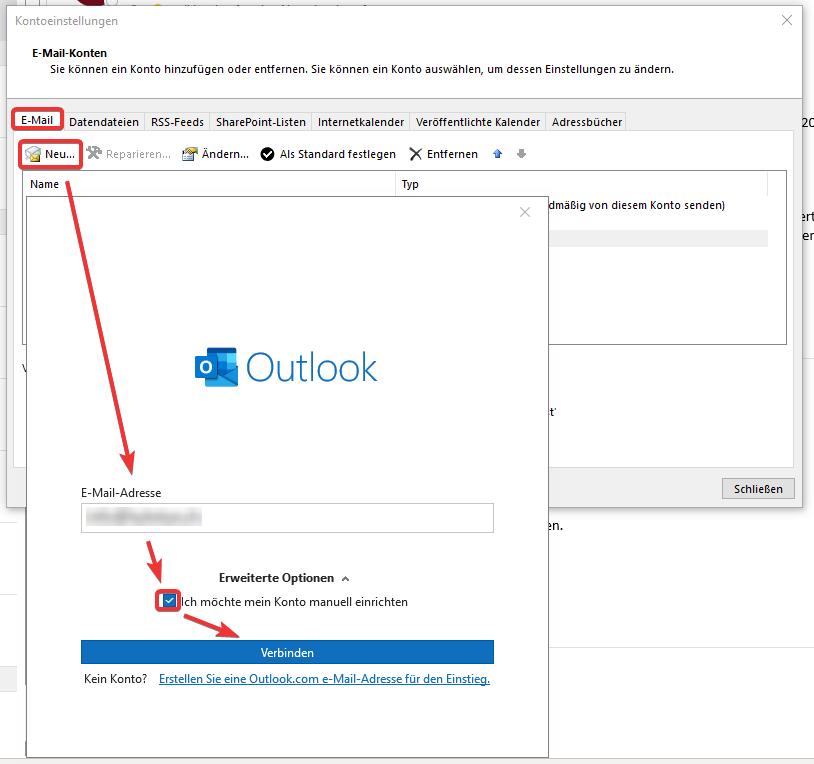Click the Ändern... account button
The width and height of the screenshot is (814, 764).
(215, 154)
